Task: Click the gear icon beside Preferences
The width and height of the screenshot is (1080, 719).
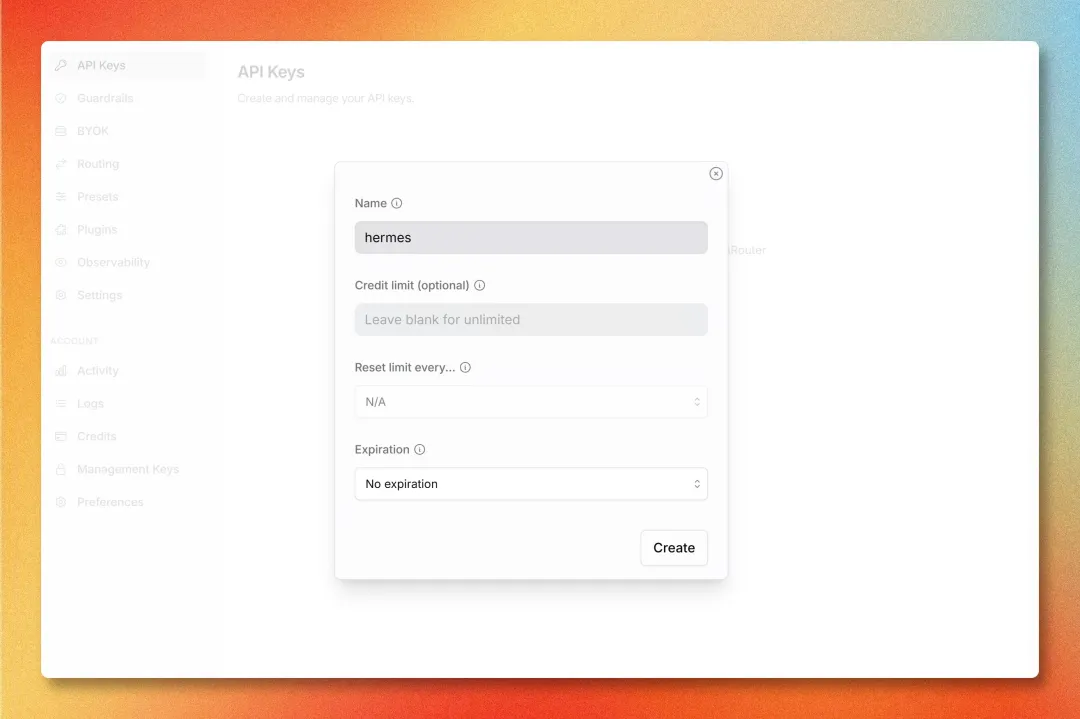Action: click(x=61, y=502)
